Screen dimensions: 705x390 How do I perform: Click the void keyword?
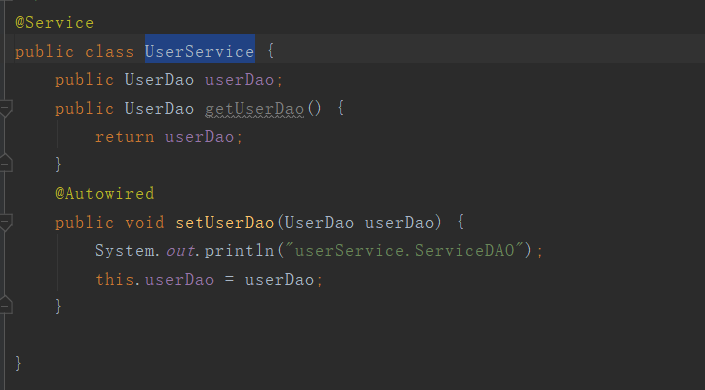tap(145, 223)
